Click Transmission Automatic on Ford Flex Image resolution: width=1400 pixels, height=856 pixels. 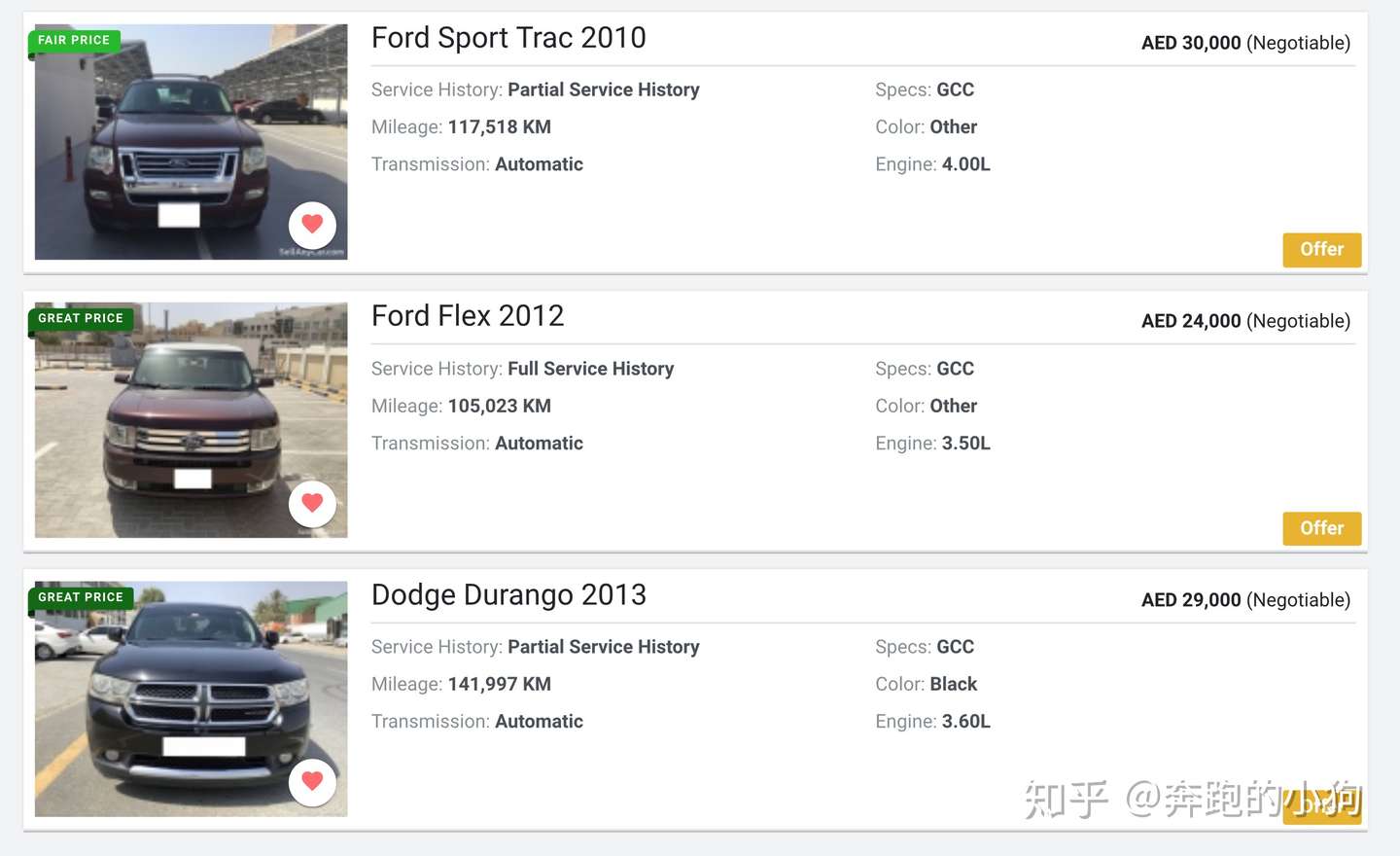pyautogui.click(x=477, y=444)
